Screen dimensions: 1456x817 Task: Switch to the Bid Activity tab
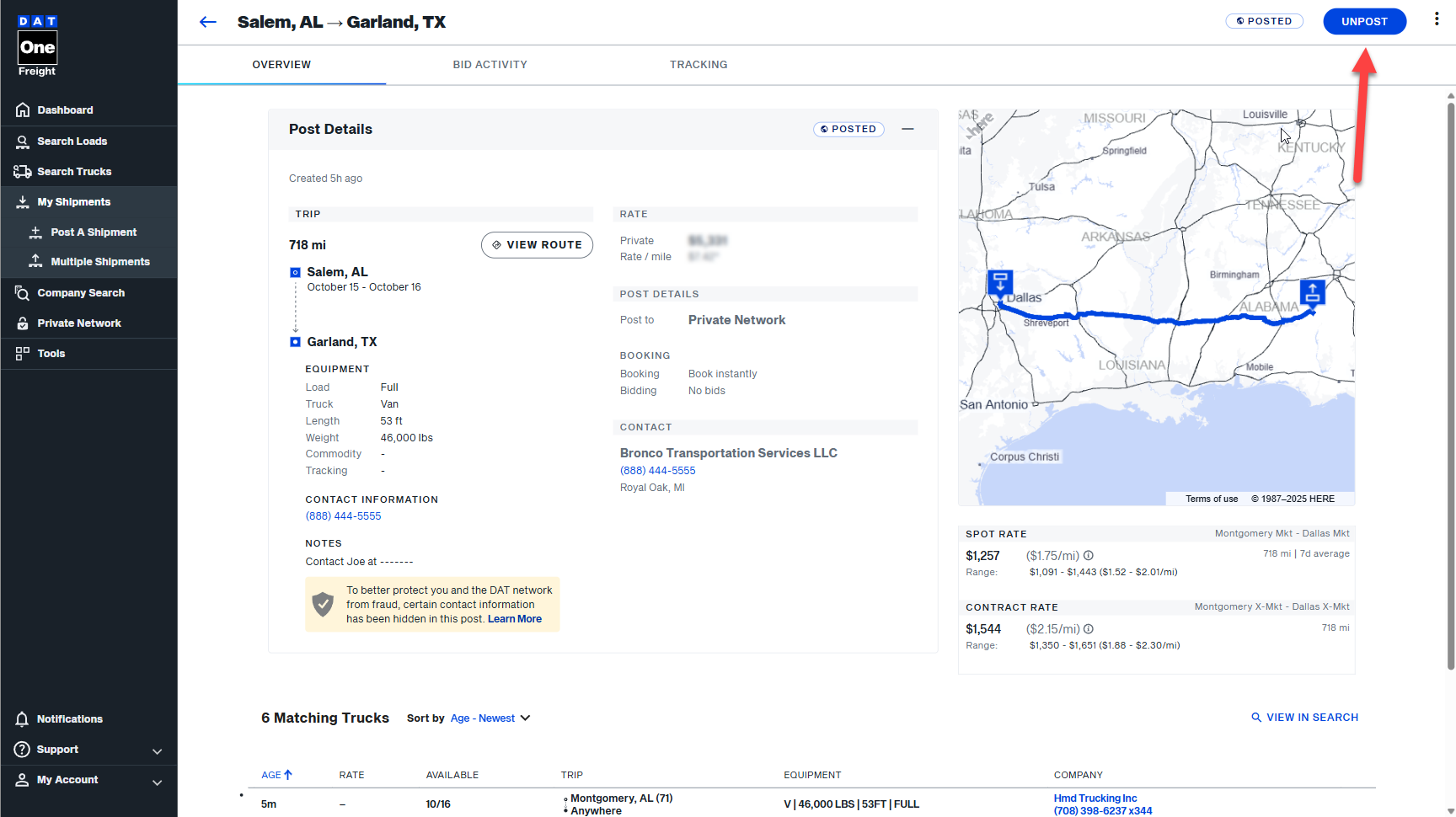tap(490, 65)
